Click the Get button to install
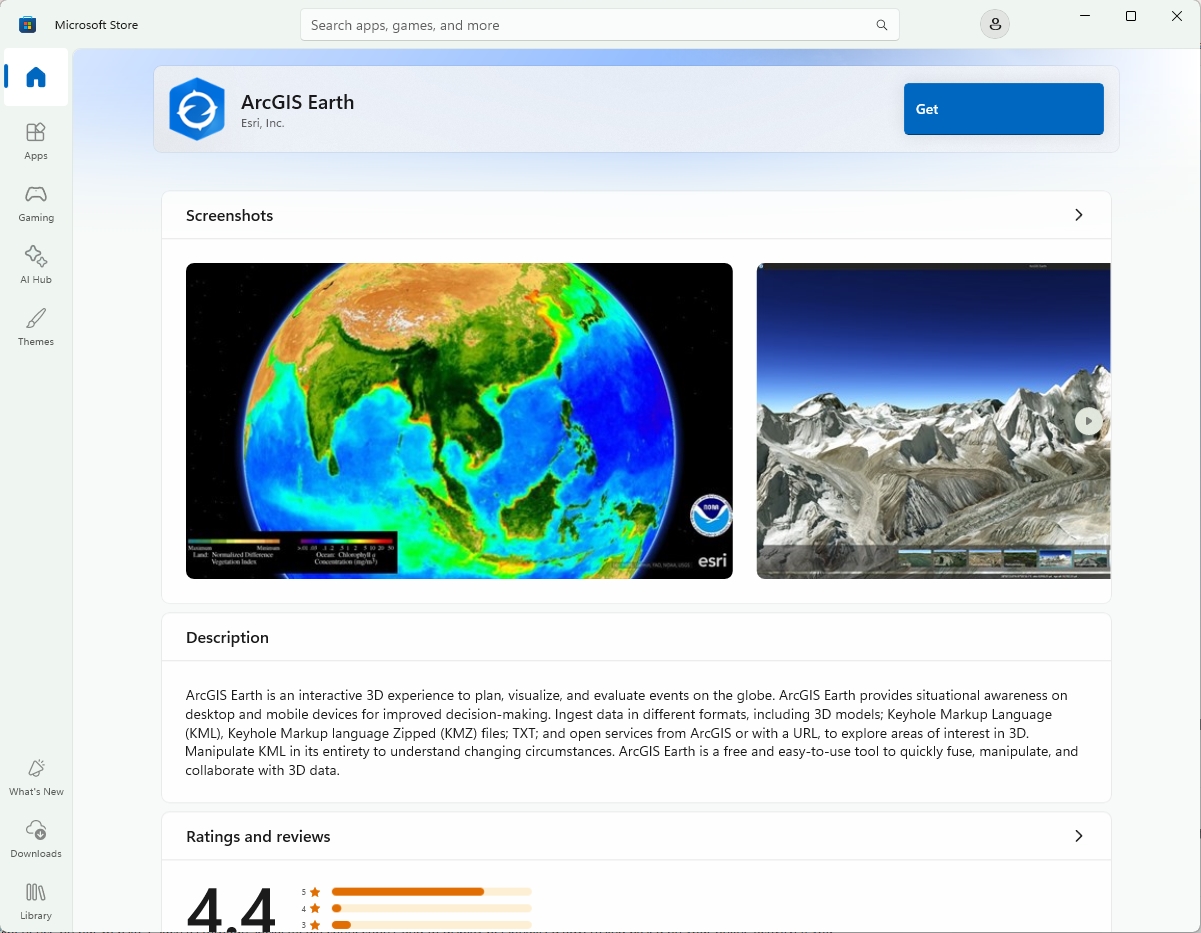This screenshot has width=1201, height=933. point(1003,109)
